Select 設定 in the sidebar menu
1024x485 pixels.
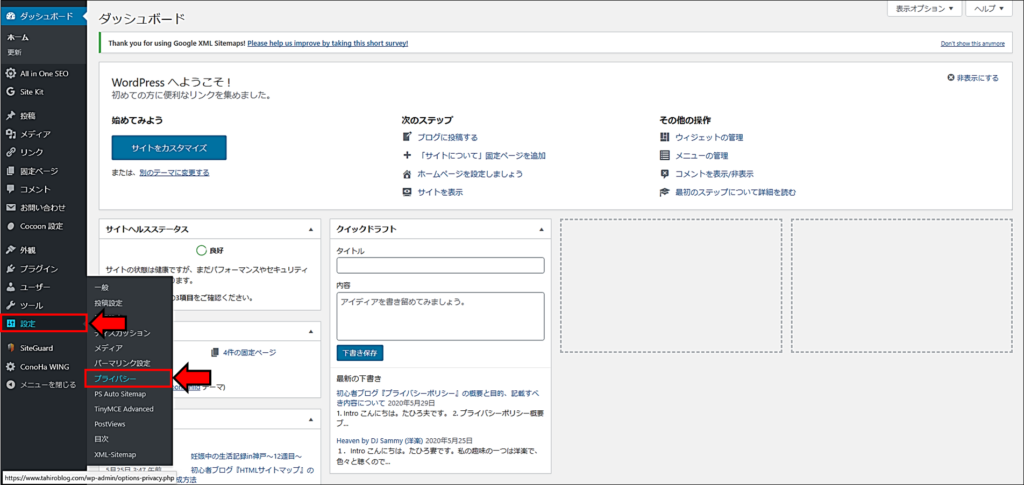coord(43,323)
